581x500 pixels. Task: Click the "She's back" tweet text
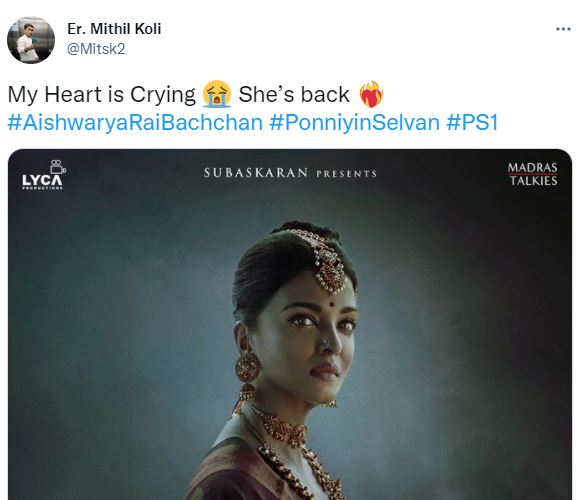click(x=294, y=95)
